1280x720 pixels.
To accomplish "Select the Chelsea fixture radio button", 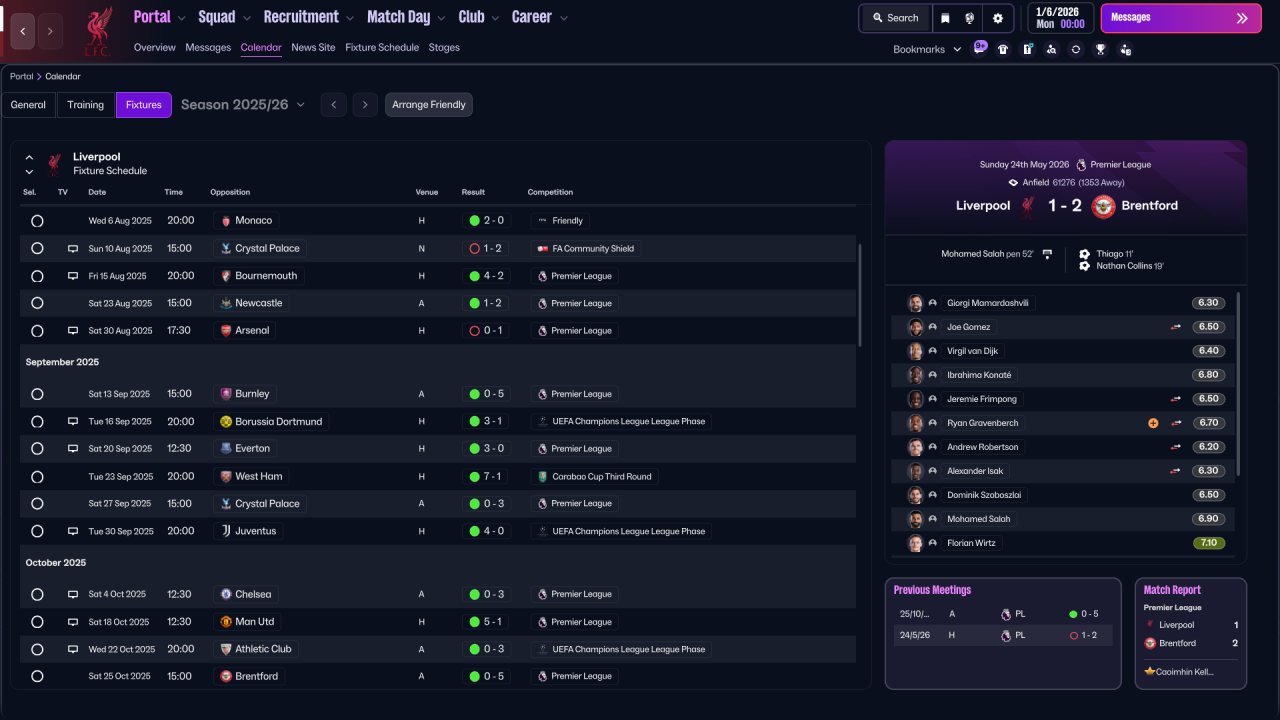I will point(37,595).
